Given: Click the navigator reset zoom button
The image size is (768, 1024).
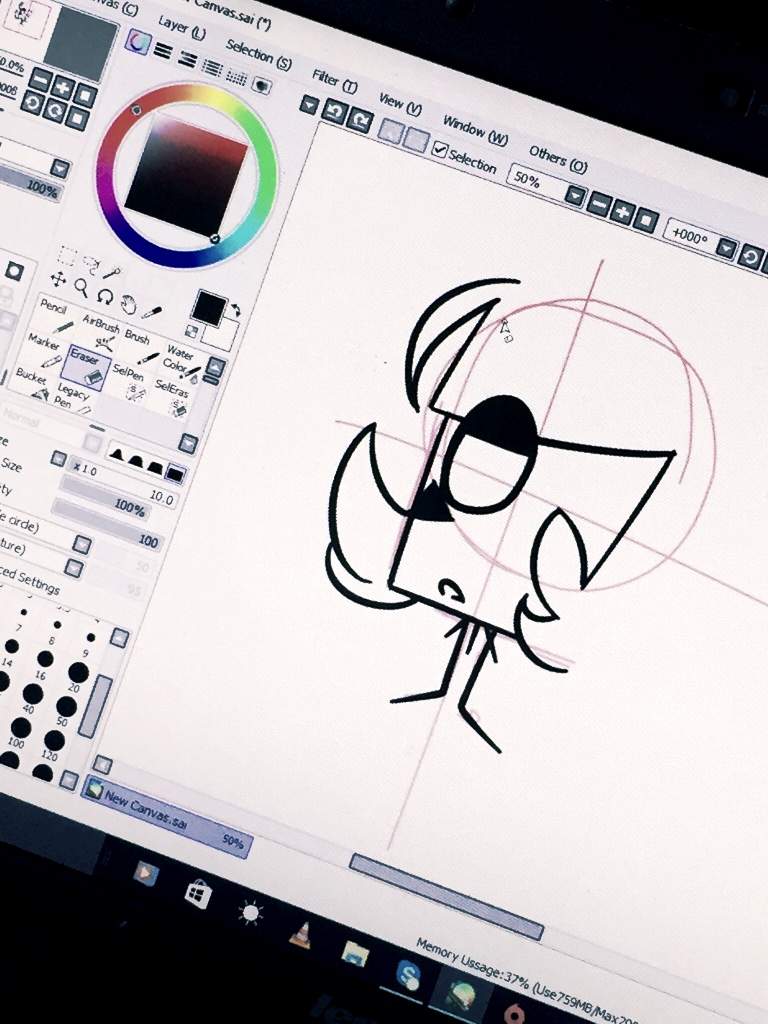Looking at the screenshot, I should [85, 95].
